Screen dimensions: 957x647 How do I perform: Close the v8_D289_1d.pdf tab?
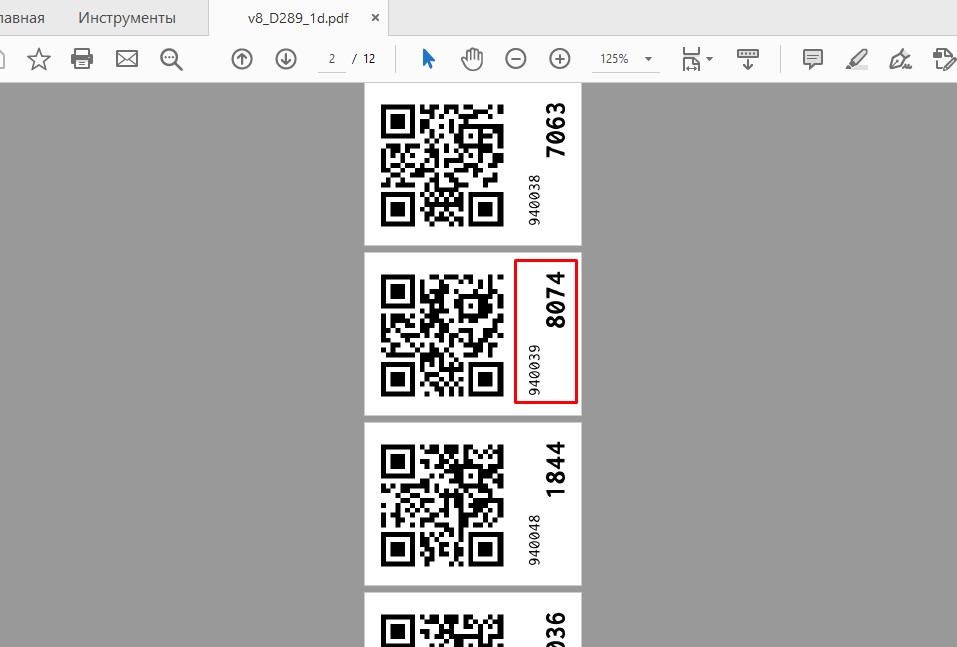(375, 18)
